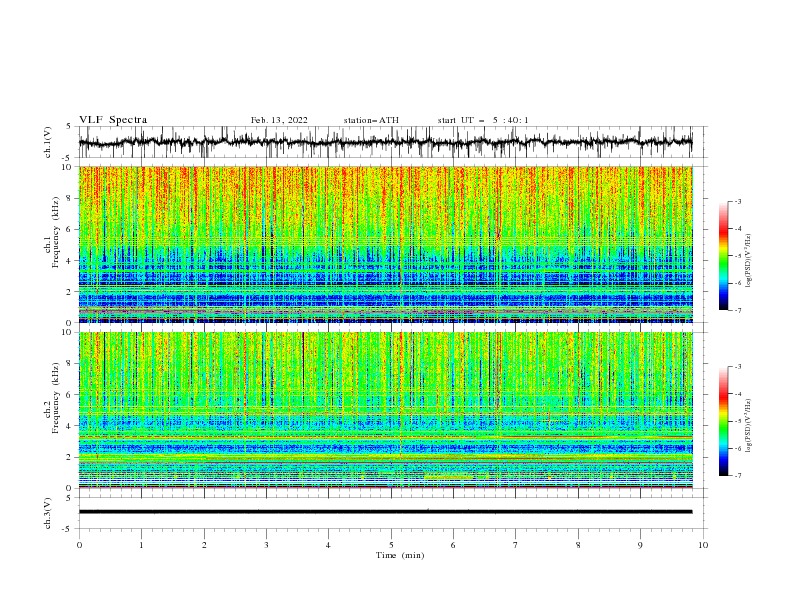
Task: Click the time axis tick label "1"
Action: click(x=141, y=545)
